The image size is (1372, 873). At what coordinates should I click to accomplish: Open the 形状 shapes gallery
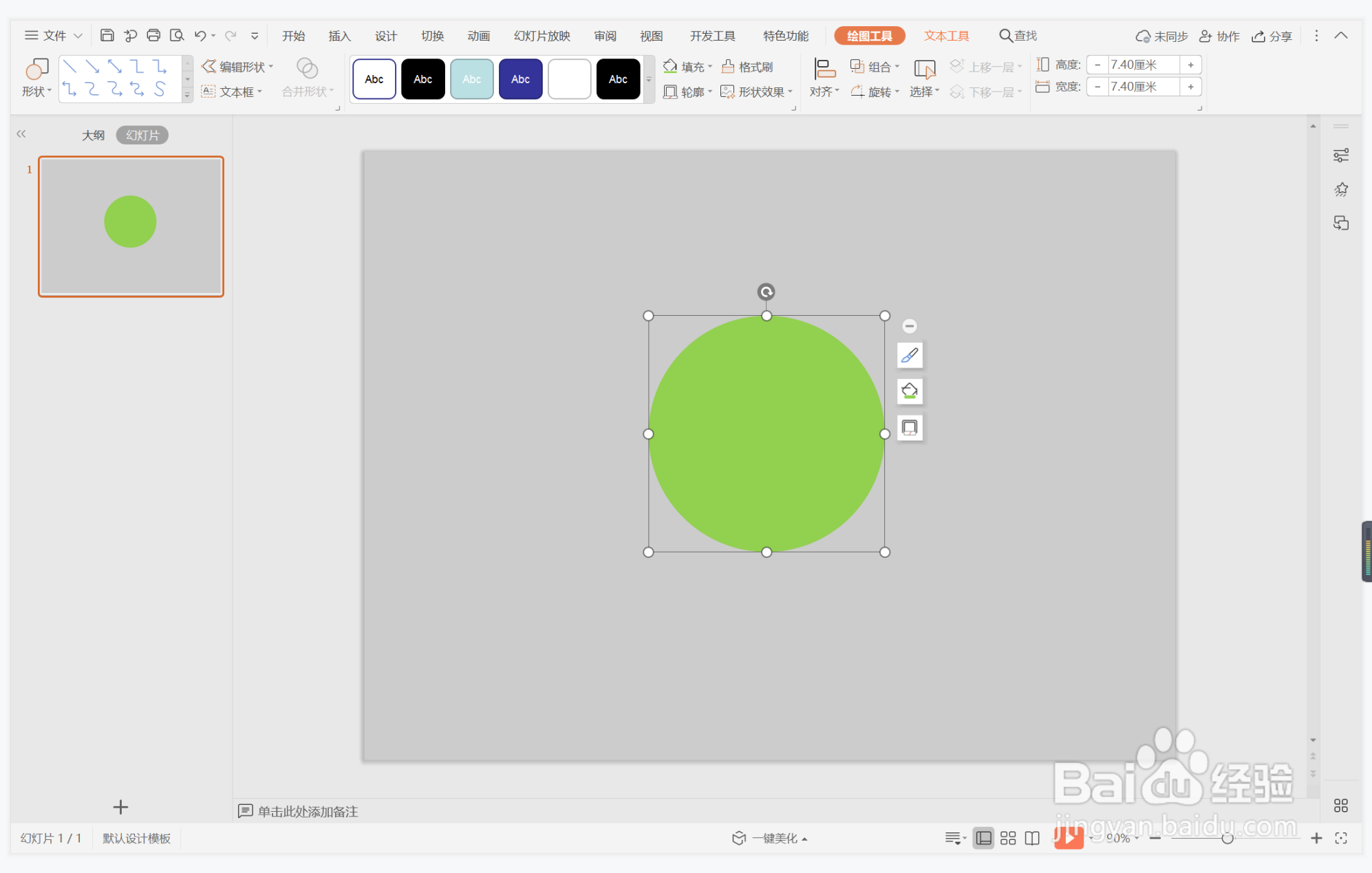[x=36, y=78]
